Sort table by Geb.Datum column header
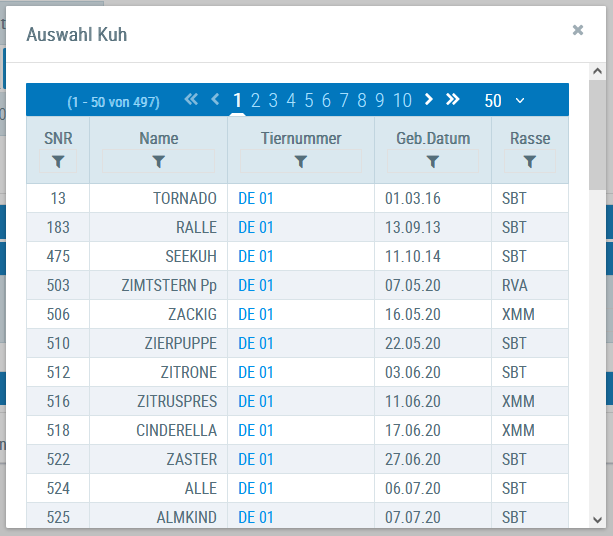 coord(432,138)
